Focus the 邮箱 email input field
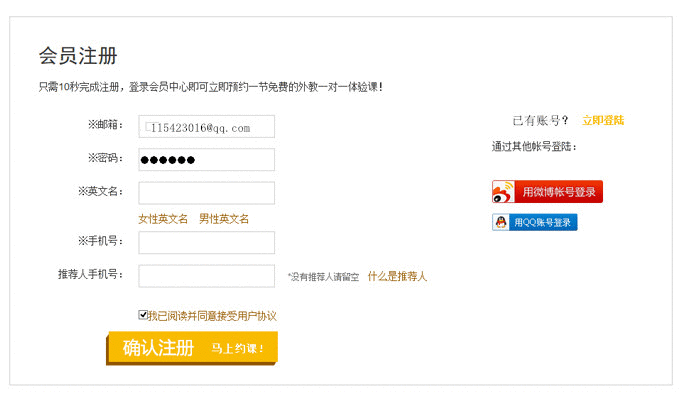The image size is (696, 395). pyautogui.click(x=206, y=126)
